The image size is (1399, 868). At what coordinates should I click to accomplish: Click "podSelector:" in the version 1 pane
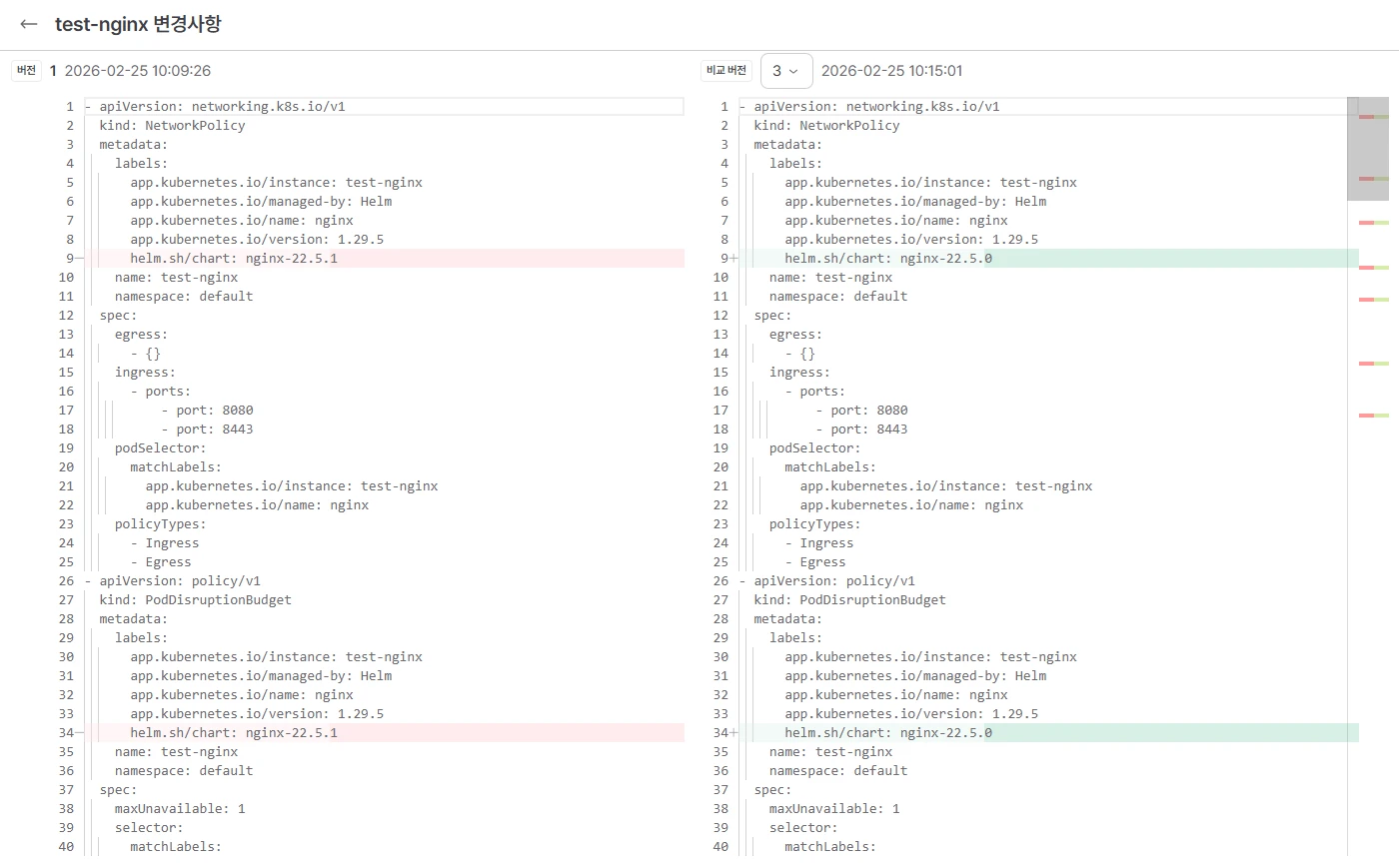click(160, 448)
